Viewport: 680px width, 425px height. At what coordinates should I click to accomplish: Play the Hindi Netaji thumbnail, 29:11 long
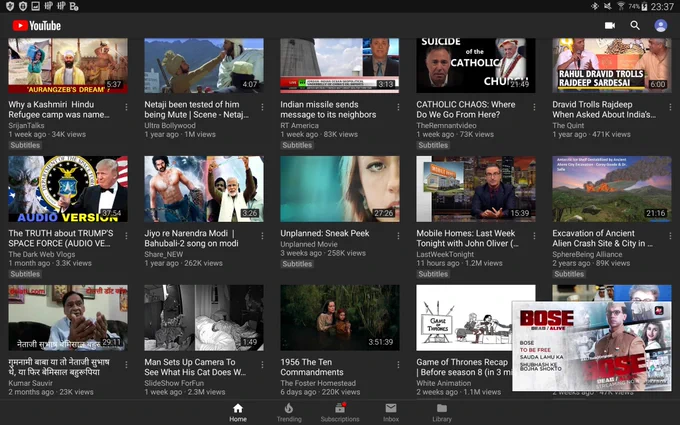pyautogui.click(x=68, y=318)
